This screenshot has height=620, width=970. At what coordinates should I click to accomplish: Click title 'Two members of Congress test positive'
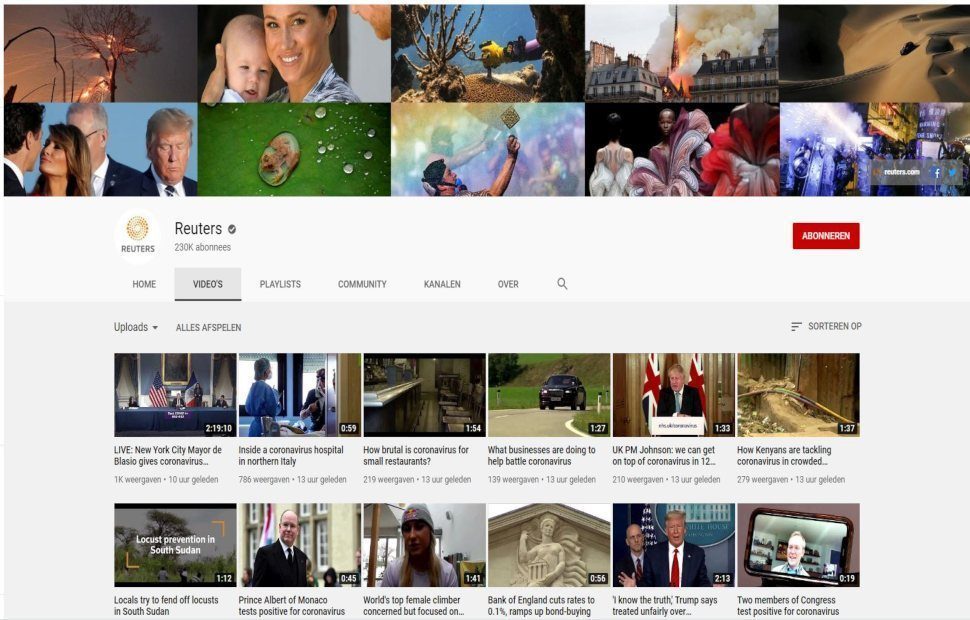(x=788, y=605)
